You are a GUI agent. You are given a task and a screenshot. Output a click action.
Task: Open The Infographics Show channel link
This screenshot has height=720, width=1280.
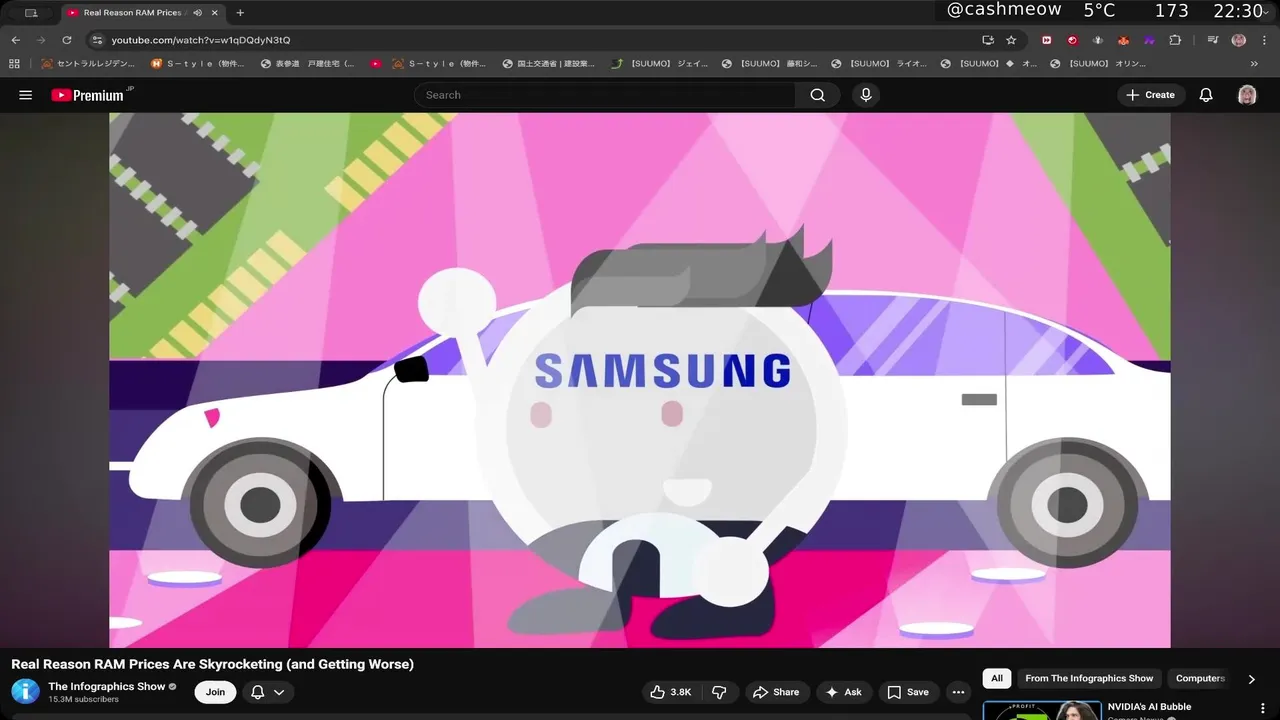tap(107, 686)
